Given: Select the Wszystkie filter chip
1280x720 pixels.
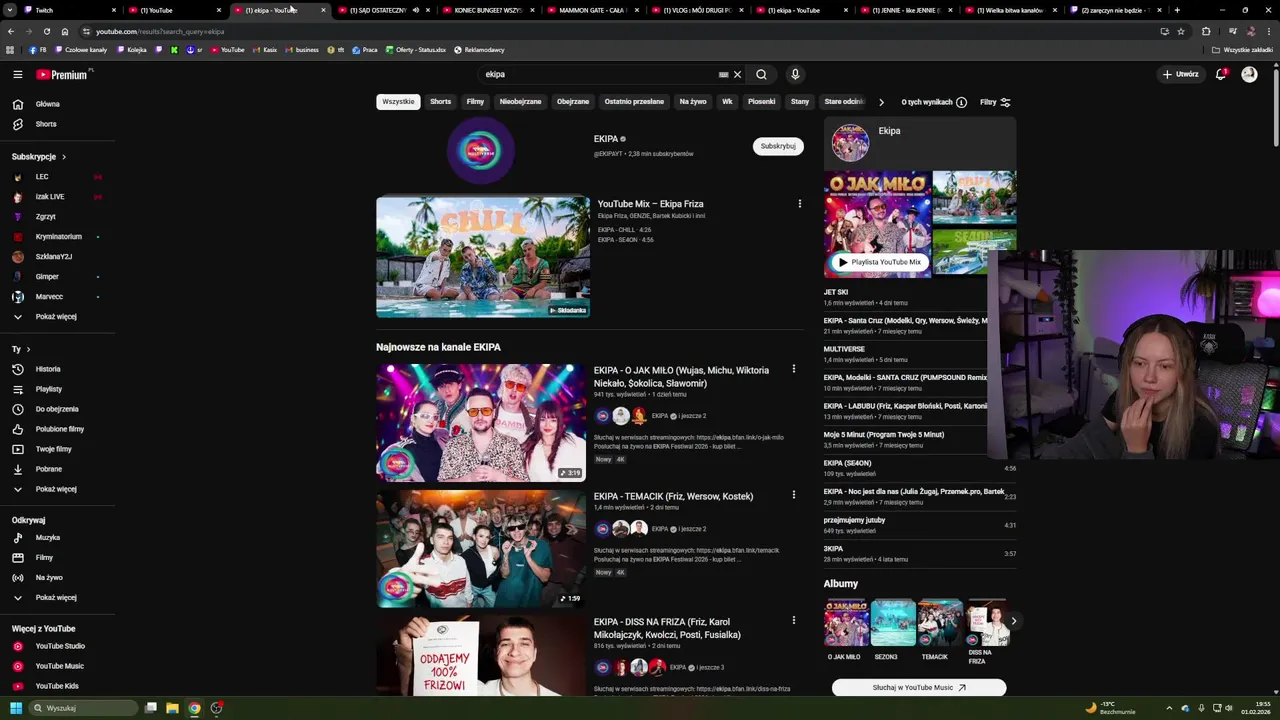Looking at the screenshot, I should (398, 102).
